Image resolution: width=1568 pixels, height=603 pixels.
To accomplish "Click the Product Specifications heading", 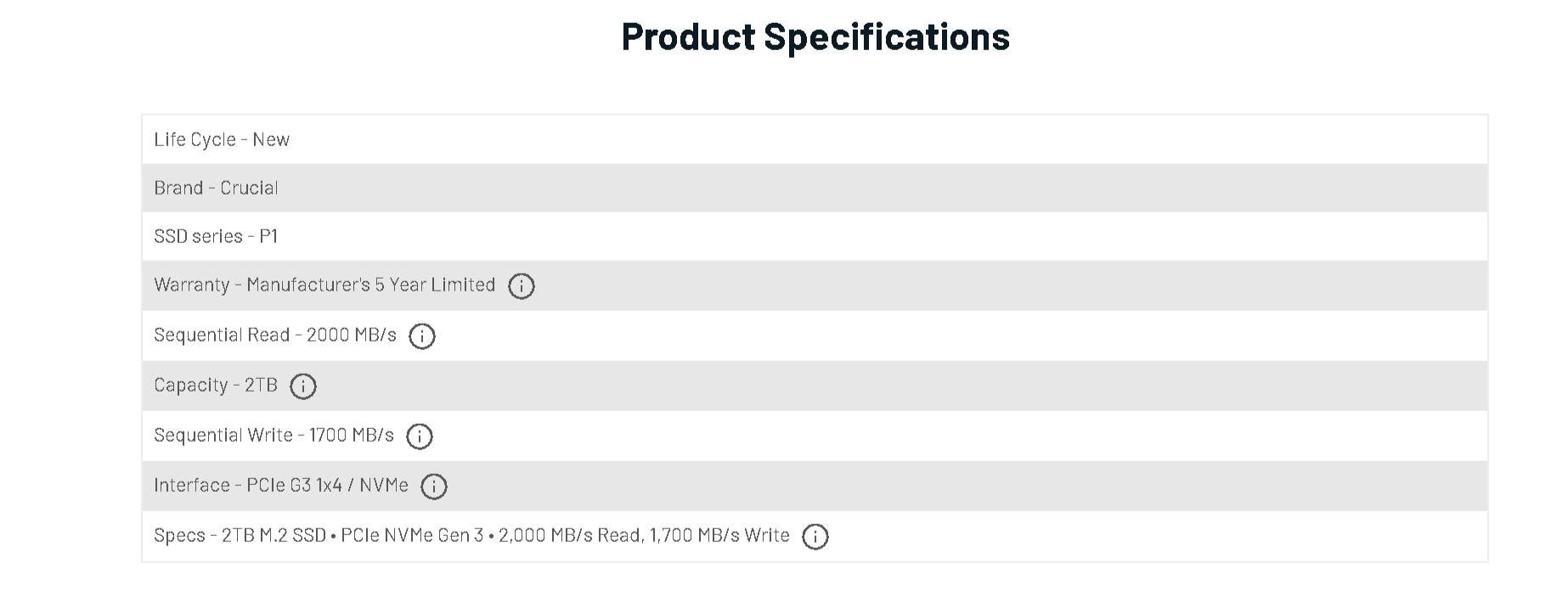I will [815, 37].
